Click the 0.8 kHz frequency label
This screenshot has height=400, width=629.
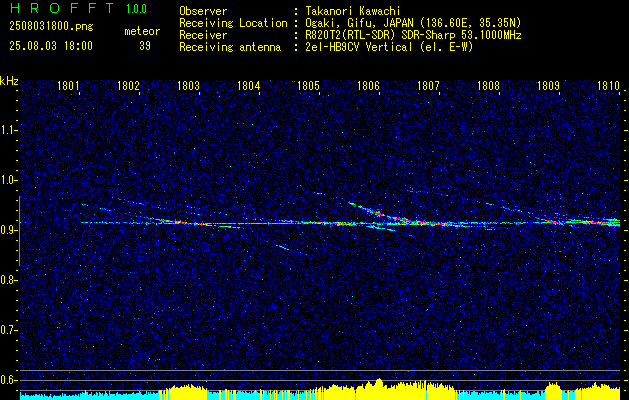coord(9,280)
